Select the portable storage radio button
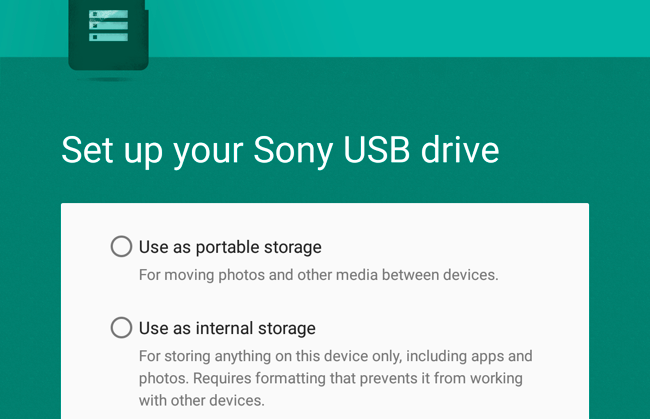The height and width of the screenshot is (419, 650). tap(121, 246)
